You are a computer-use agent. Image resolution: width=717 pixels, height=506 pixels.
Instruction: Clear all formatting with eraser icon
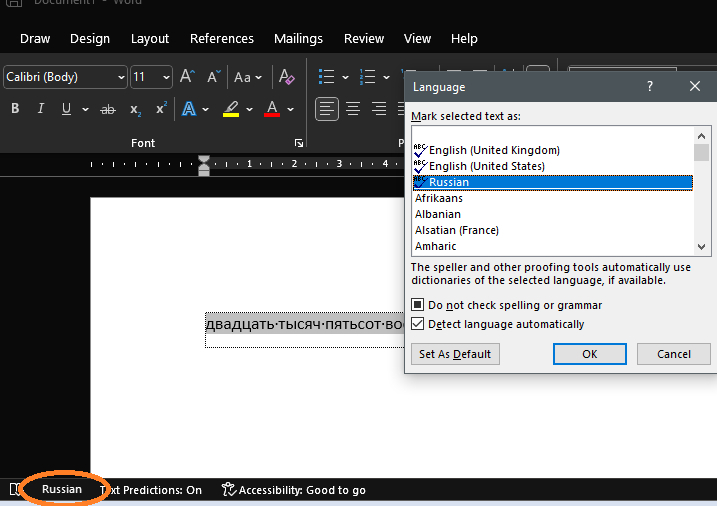[x=287, y=77]
